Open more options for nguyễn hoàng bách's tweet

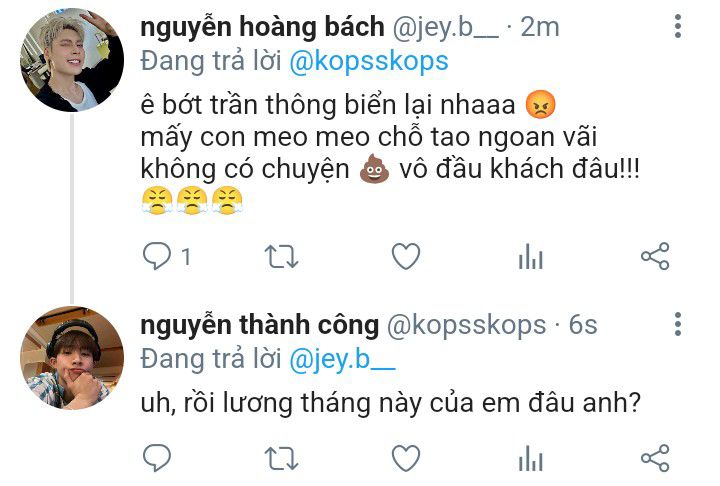(x=678, y=26)
